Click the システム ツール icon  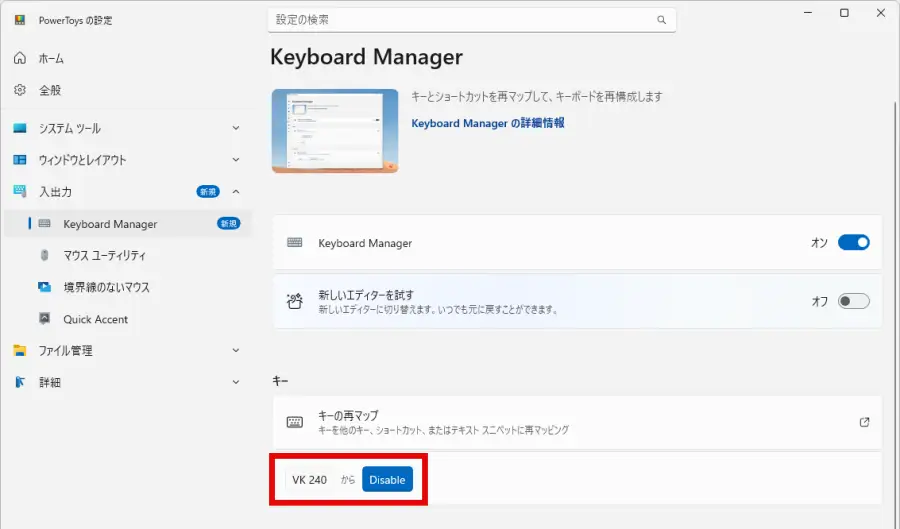pos(20,128)
